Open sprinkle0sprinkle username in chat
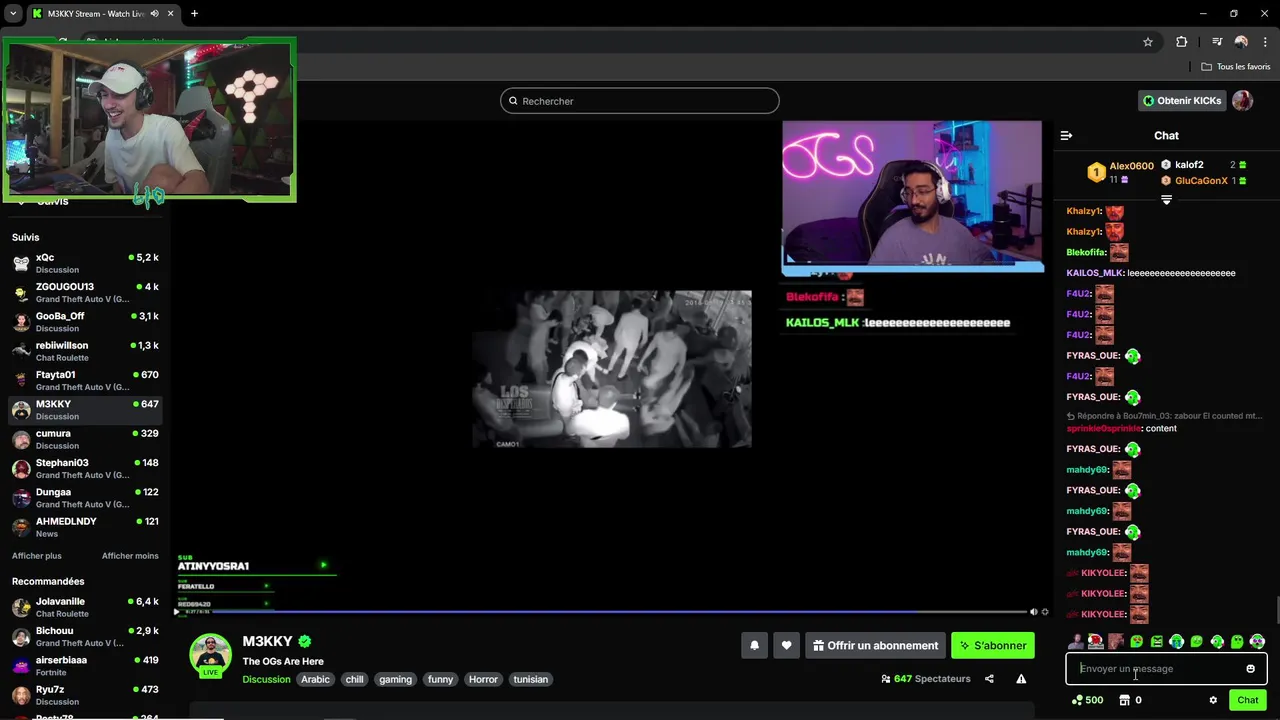1280x720 pixels. point(1103,428)
